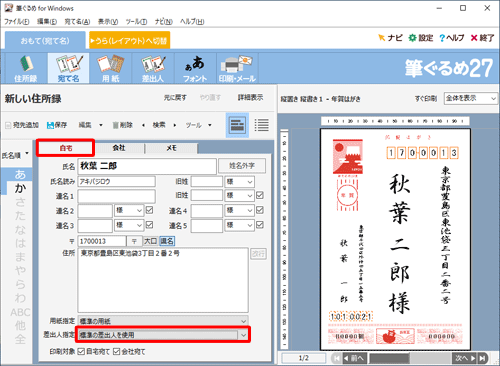Screen dimensions: 500x366
Task: Open honorific dropdown for 連名1
Action: click(x=240, y=195)
